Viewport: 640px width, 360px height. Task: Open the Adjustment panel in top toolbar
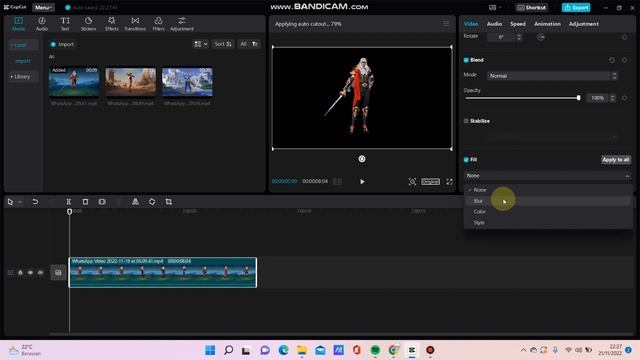tap(182, 24)
